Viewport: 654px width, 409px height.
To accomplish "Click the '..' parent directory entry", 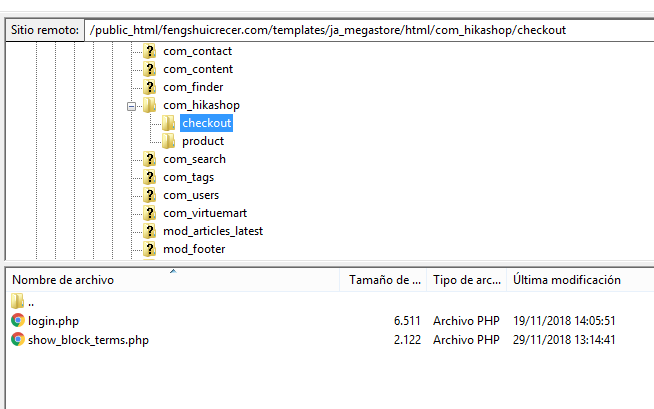I will coord(31,302).
